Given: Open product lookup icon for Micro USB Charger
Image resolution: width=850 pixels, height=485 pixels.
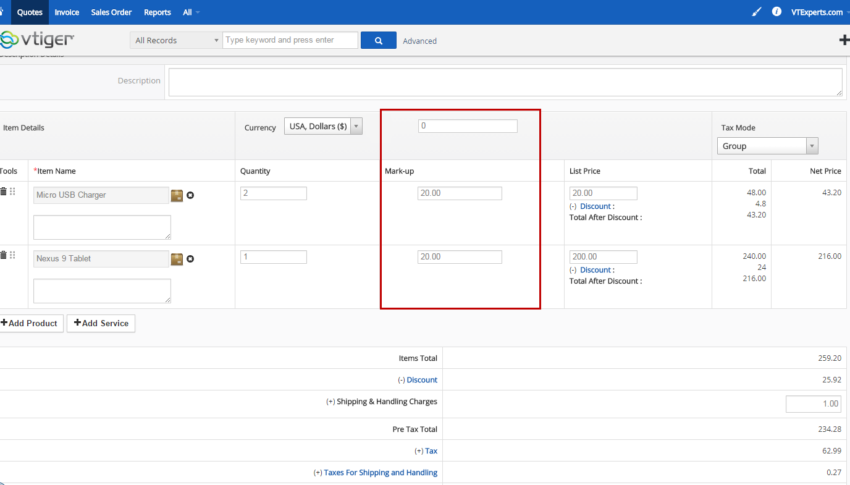Looking at the screenshot, I should tap(177, 195).
